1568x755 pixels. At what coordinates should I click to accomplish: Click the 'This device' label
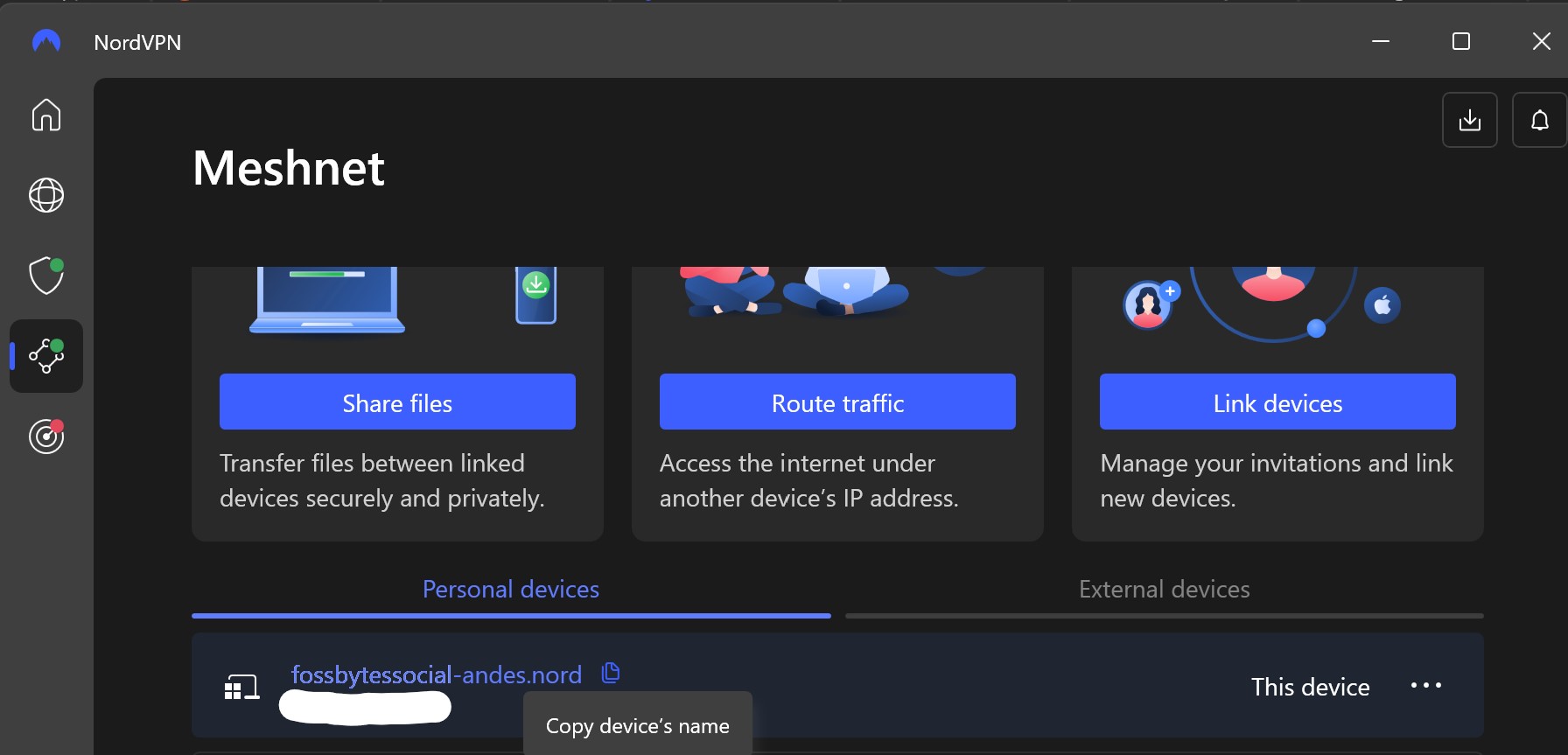click(1311, 687)
